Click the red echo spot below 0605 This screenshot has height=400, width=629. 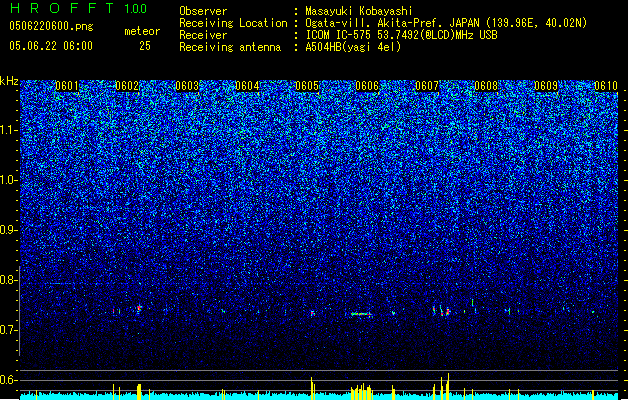coord(312,313)
